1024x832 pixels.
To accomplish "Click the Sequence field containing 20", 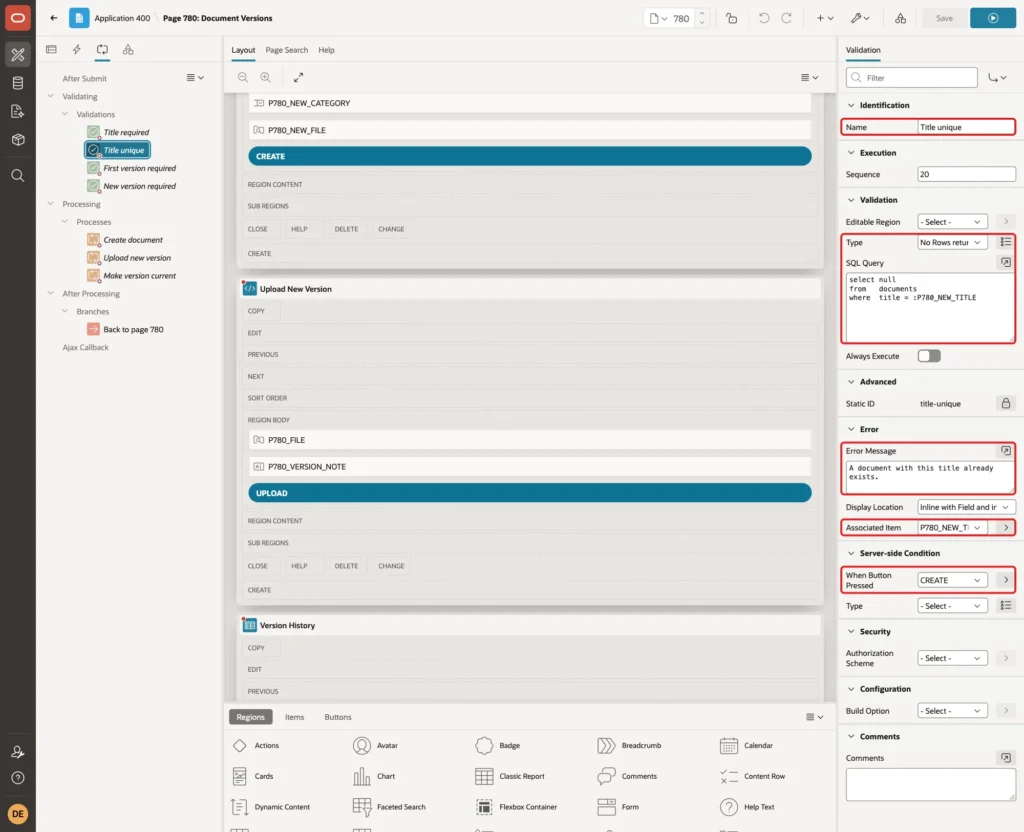I will point(966,174).
